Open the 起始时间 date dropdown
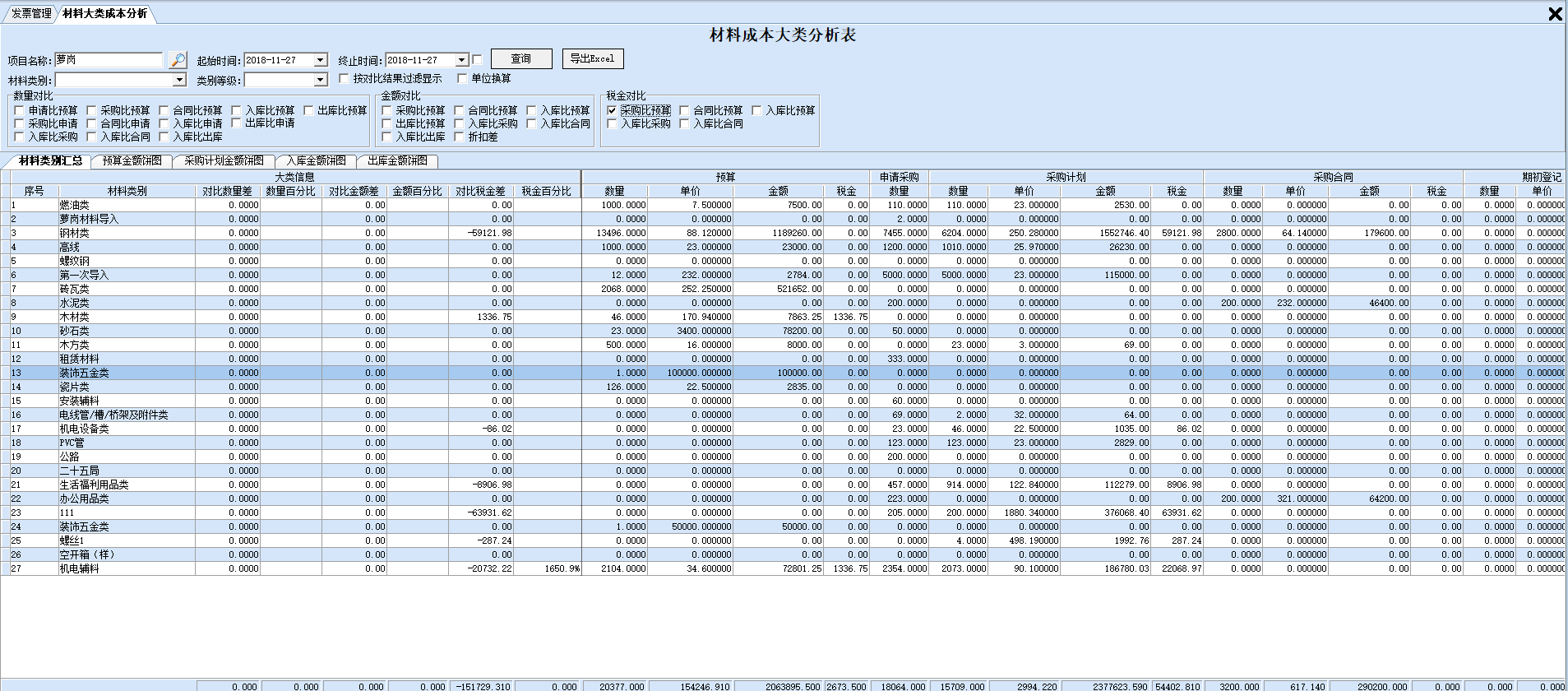This screenshot has height=691, width=1568. [x=321, y=60]
